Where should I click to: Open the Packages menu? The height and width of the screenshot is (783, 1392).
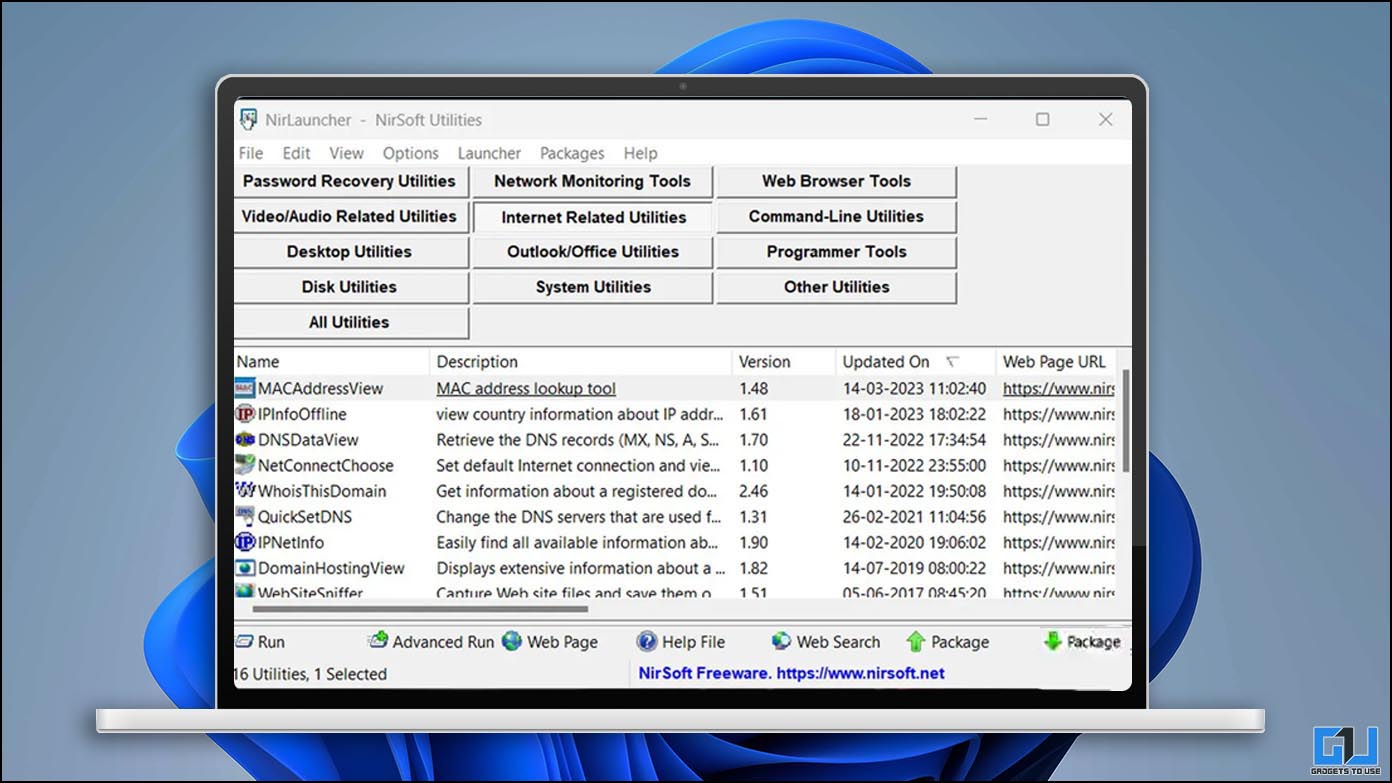(572, 153)
